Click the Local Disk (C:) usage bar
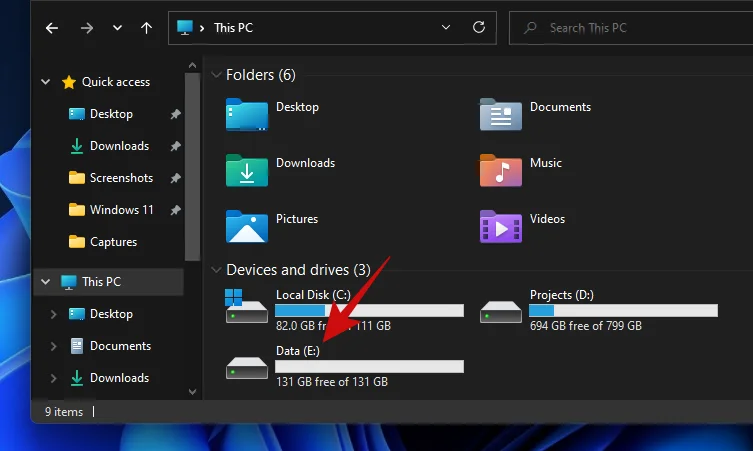The image size is (753, 451). click(369, 311)
